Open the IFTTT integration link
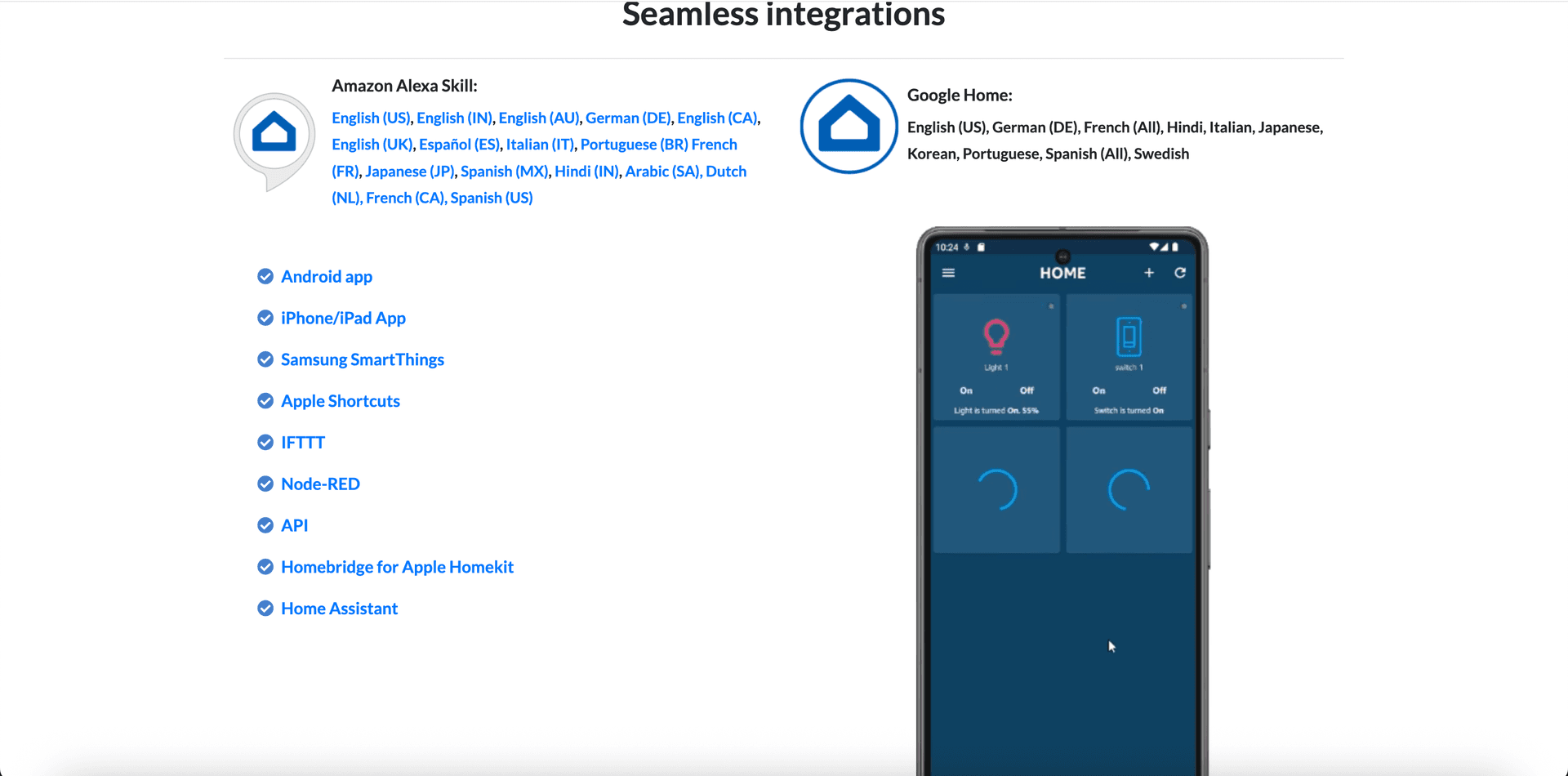Screen dimensions: 1568x776 (303, 443)
